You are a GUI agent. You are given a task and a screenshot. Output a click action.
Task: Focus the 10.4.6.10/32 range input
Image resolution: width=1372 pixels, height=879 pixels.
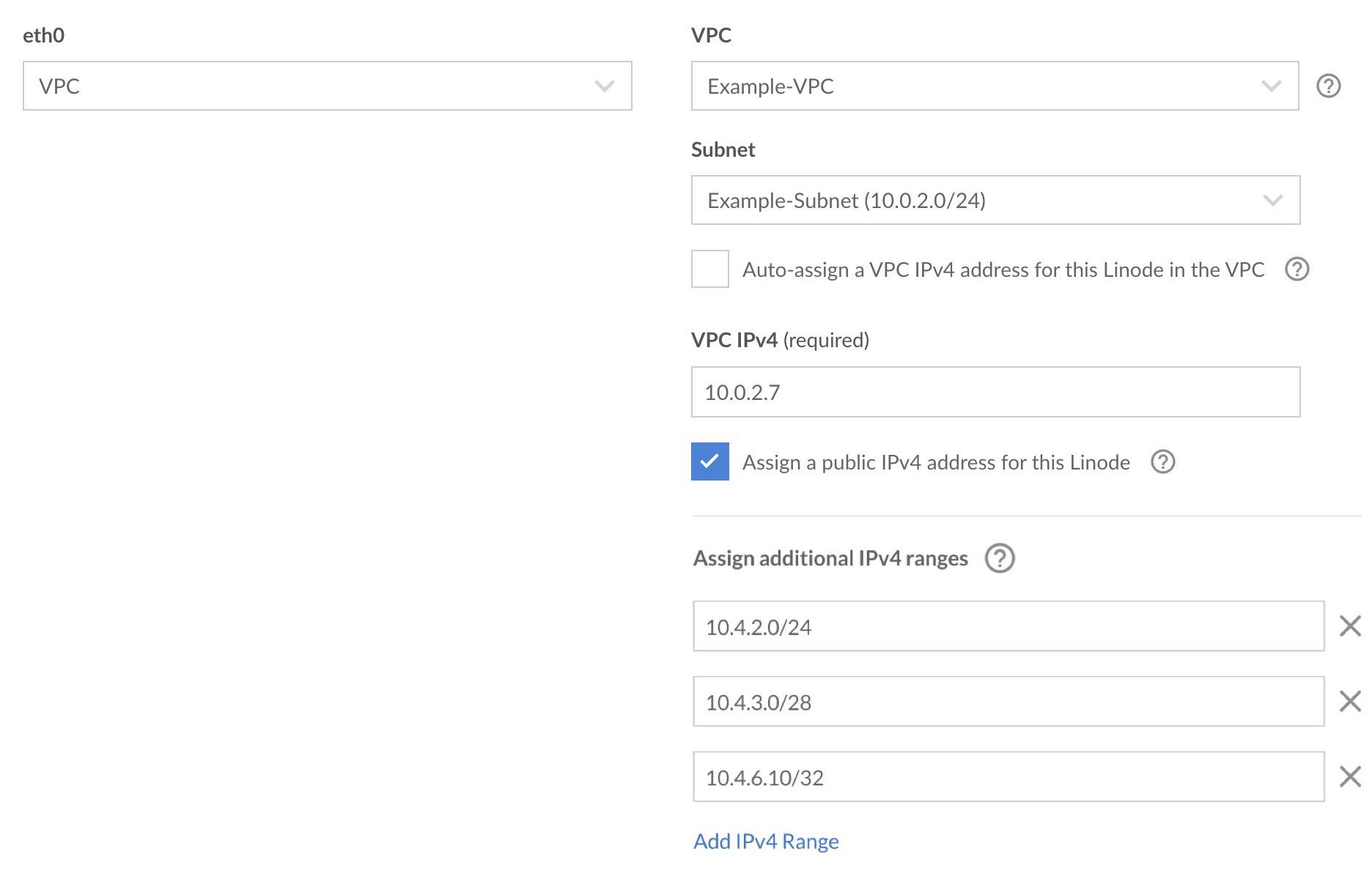(x=1008, y=778)
